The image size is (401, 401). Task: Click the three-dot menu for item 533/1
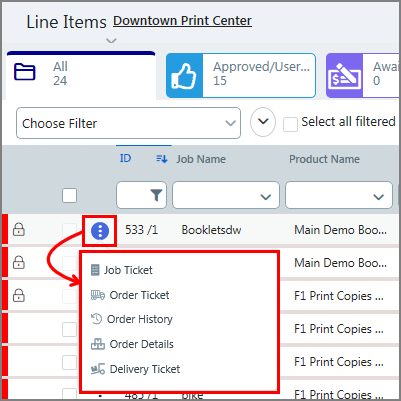(x=100, y=231)
